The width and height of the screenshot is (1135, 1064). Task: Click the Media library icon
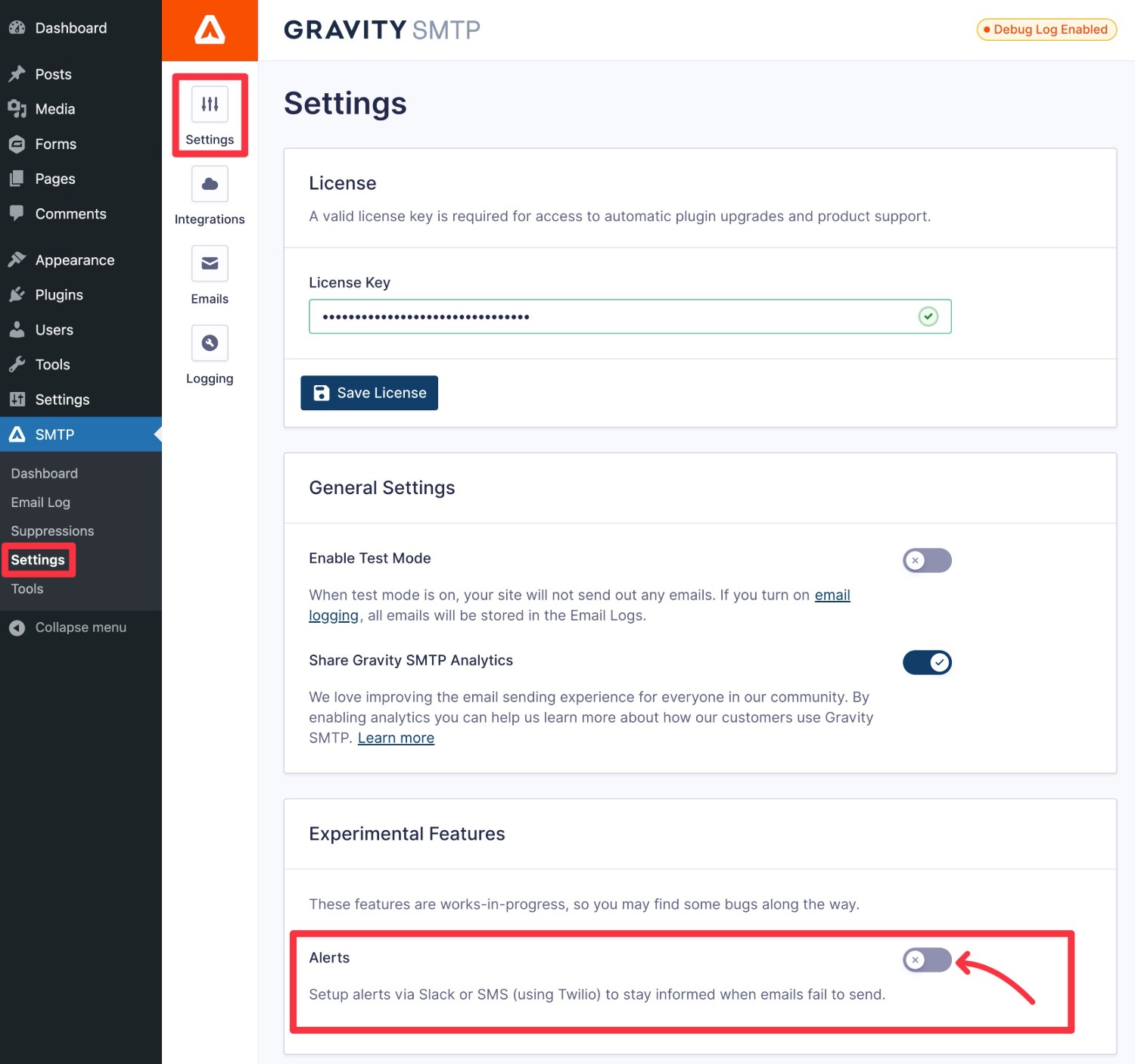[x=17, y=109]
